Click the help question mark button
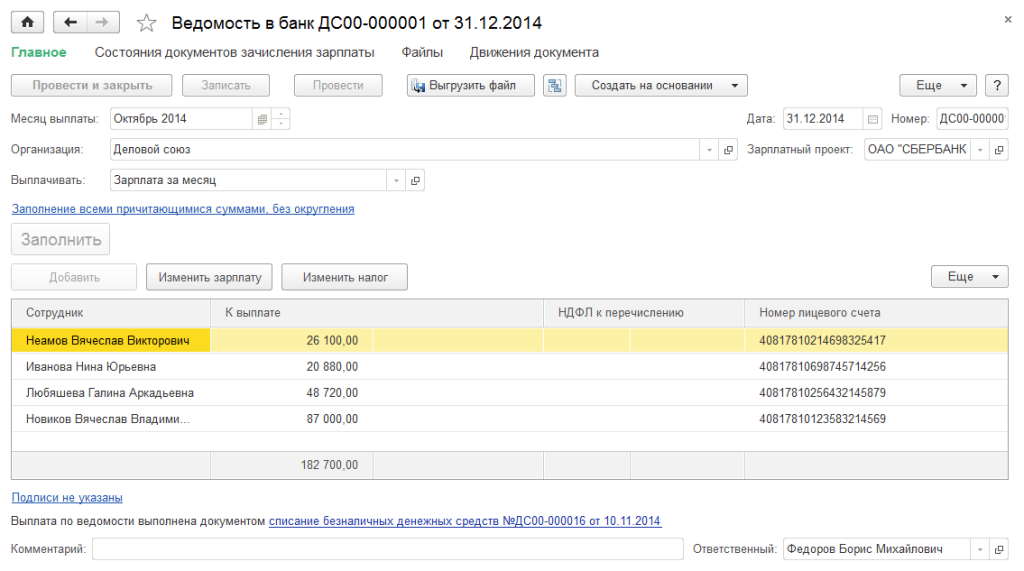 click(x=995, y=86)
